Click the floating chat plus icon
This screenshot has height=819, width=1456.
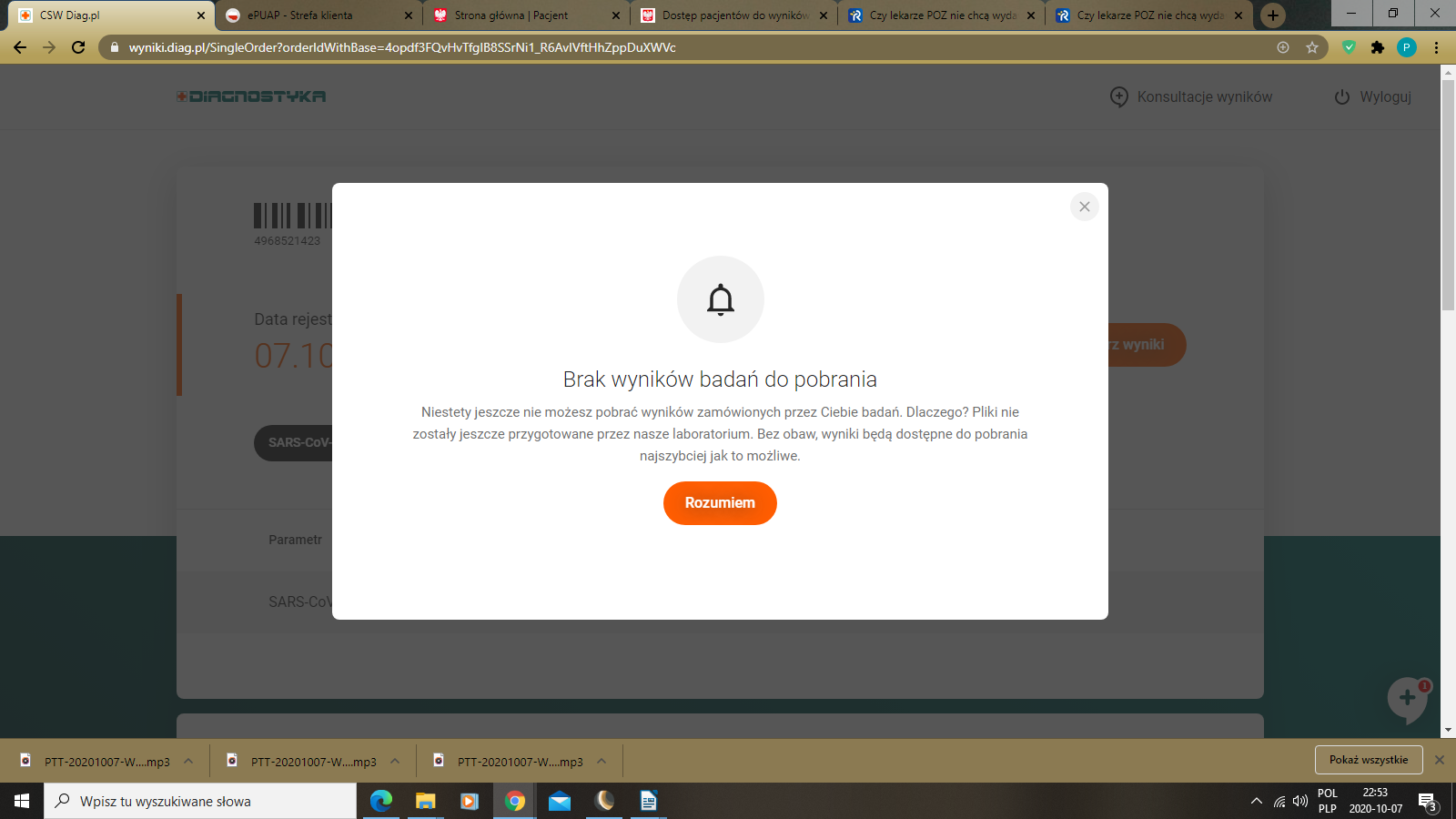click(x=1407, y=698)
